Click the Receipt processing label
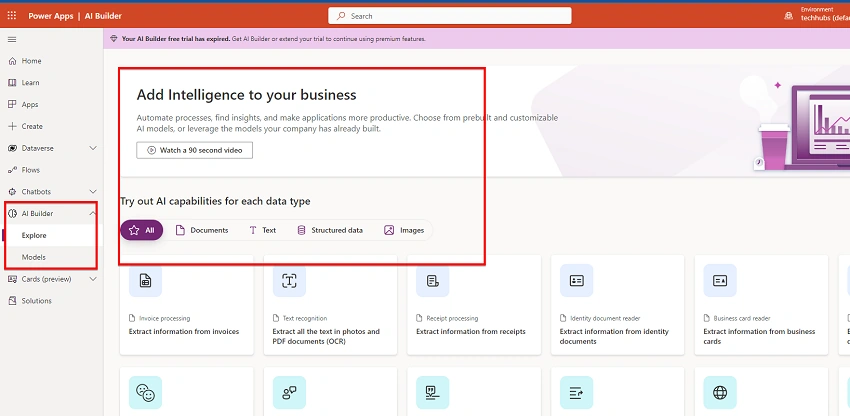This screenshot has height=416, width=850. pyautogui.click(x=452, y=318)
